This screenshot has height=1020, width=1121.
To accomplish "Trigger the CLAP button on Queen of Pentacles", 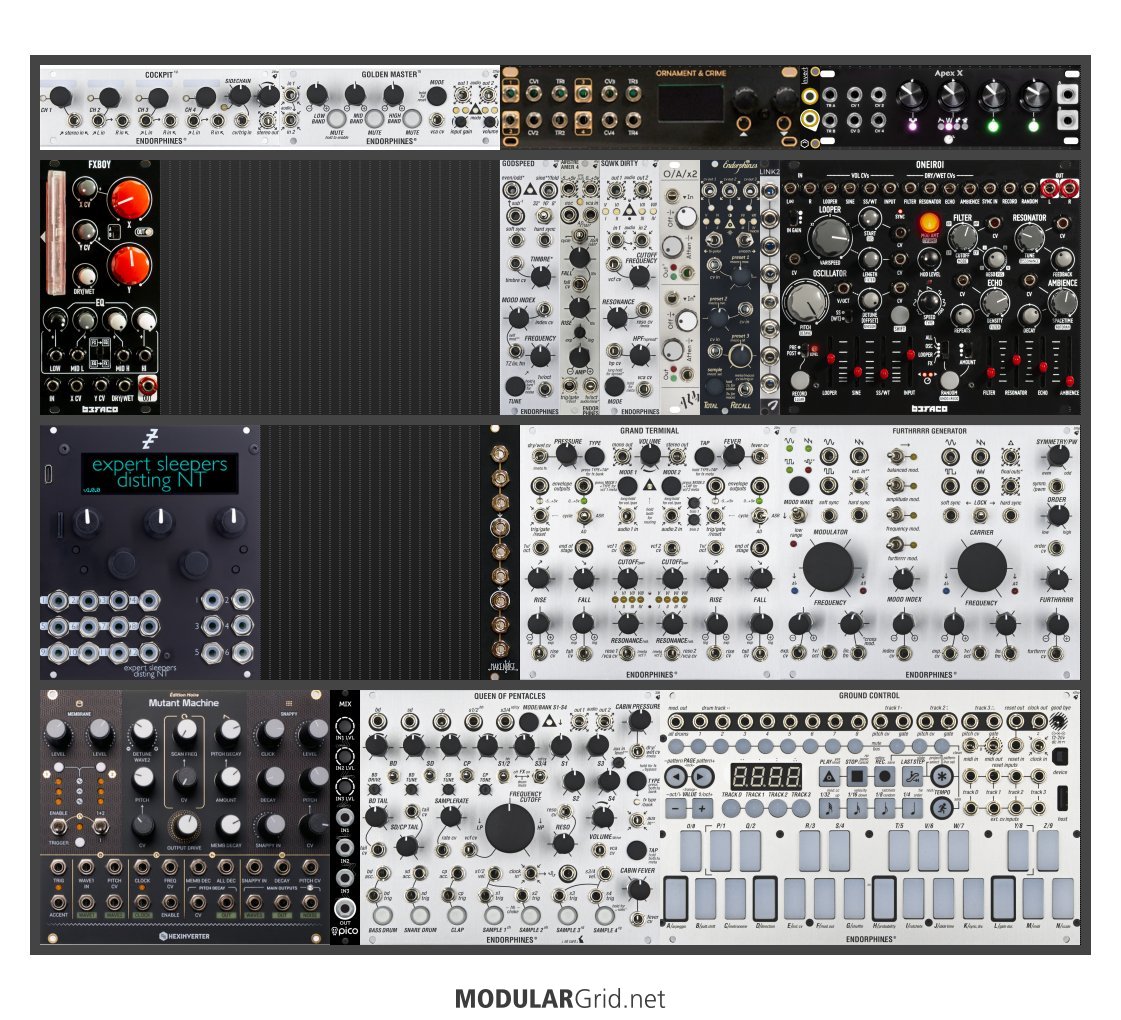I will point(457,916).
